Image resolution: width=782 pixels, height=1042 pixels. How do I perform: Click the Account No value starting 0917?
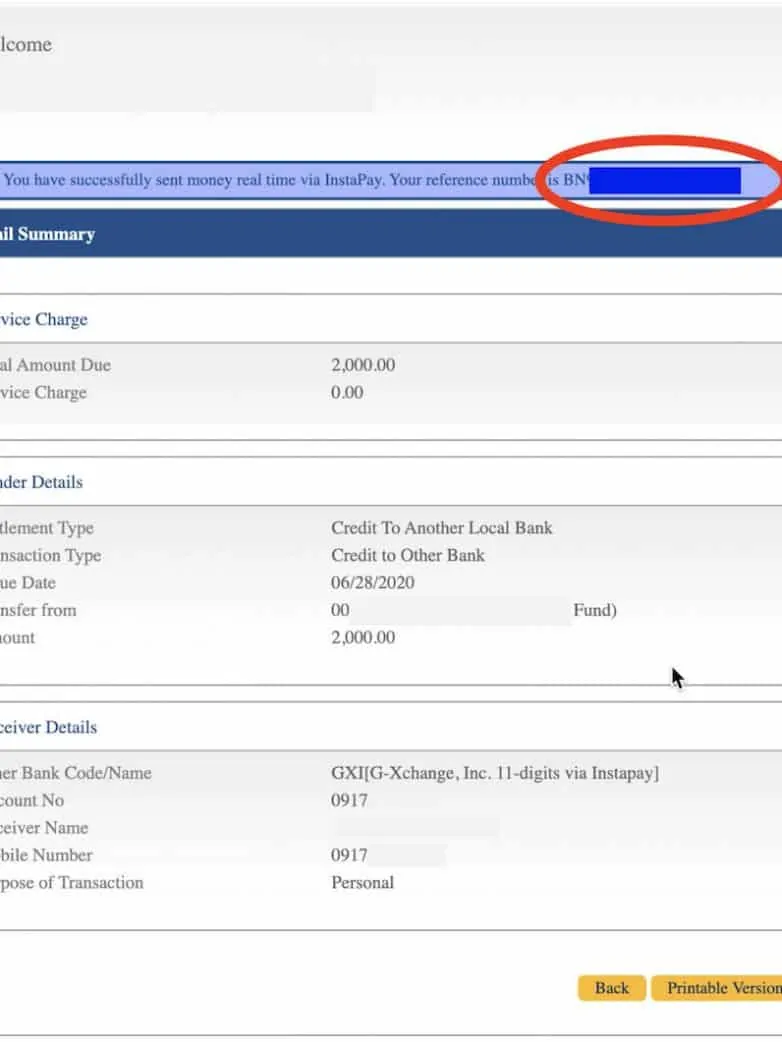[x=349, y=800]
